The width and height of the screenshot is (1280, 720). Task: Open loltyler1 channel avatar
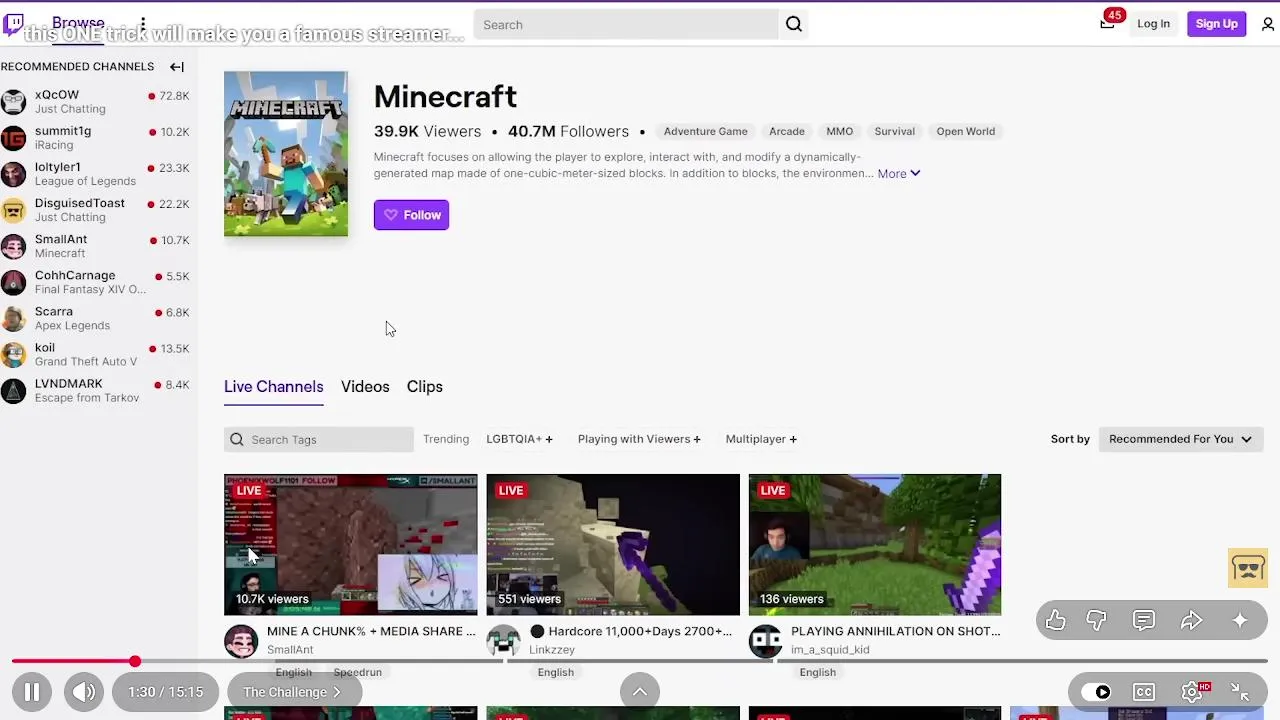[13, 174]
